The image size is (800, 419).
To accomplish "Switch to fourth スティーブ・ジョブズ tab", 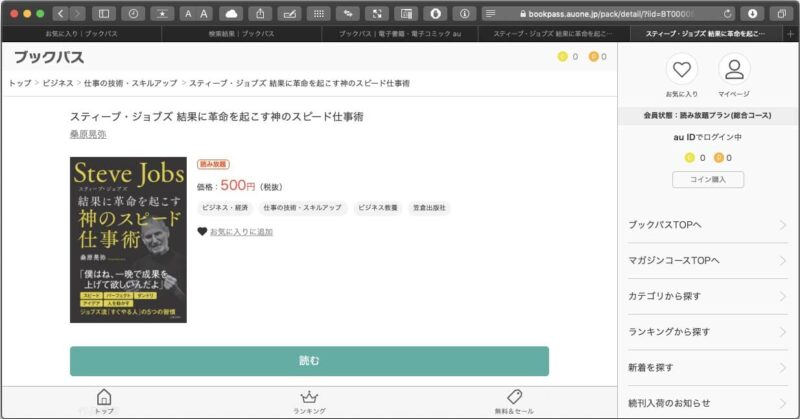I will click(554, 34).
